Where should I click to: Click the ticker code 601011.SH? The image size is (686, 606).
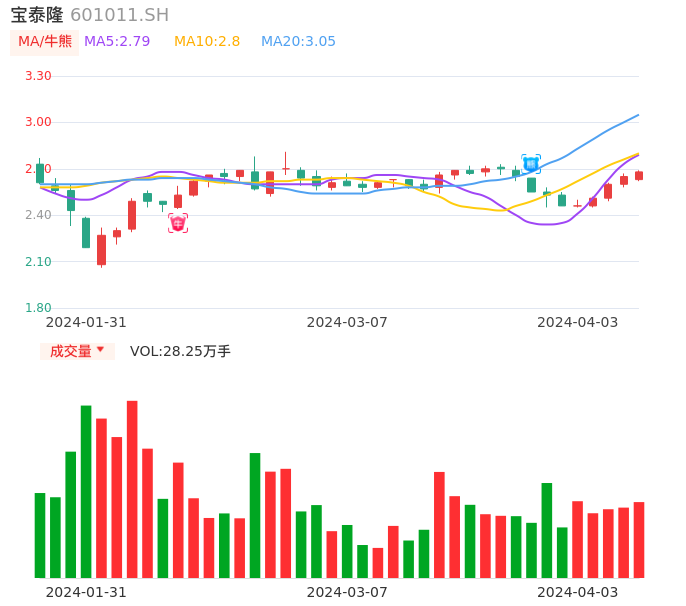click(x=119, y=15)
